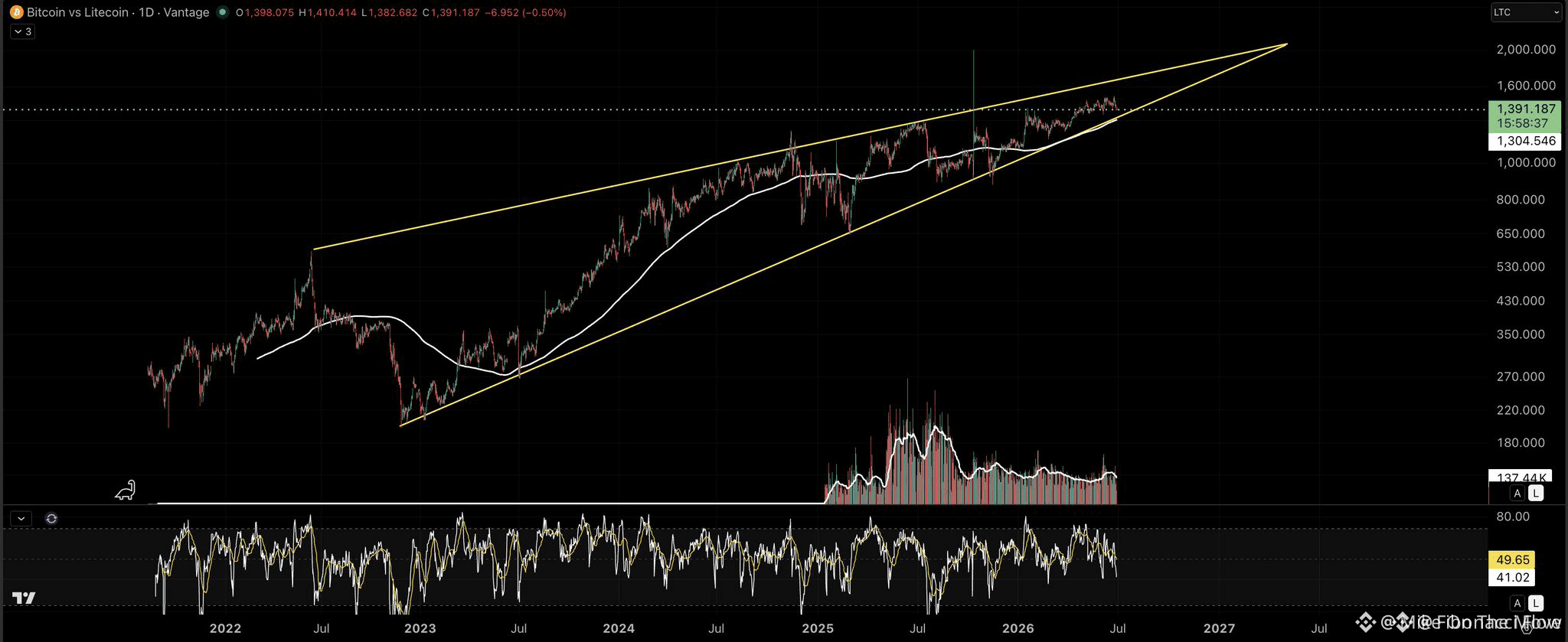Toggle log scale L on the RSI pane
Viewport: 1568px width, 642px height.
pos(1536,603)
